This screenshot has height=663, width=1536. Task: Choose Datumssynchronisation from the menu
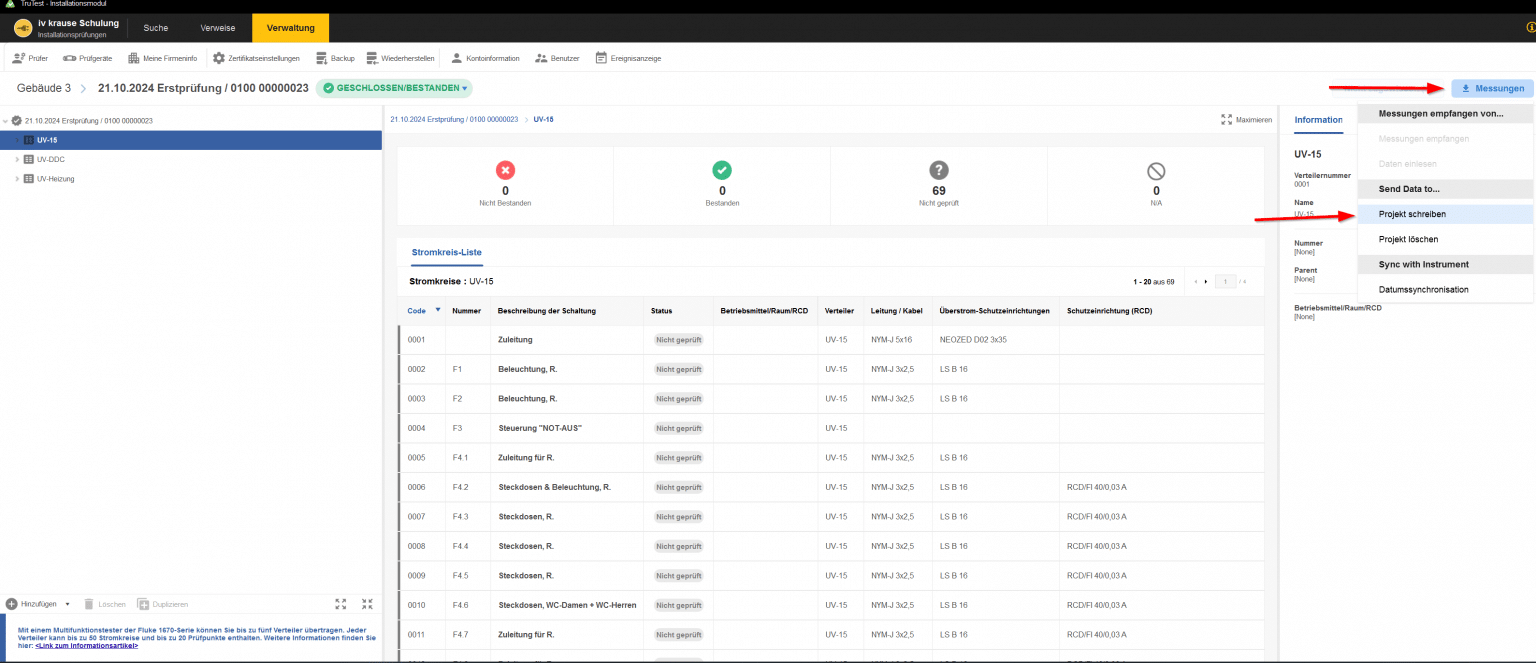pyautogui.click(x=1423, y=290)
